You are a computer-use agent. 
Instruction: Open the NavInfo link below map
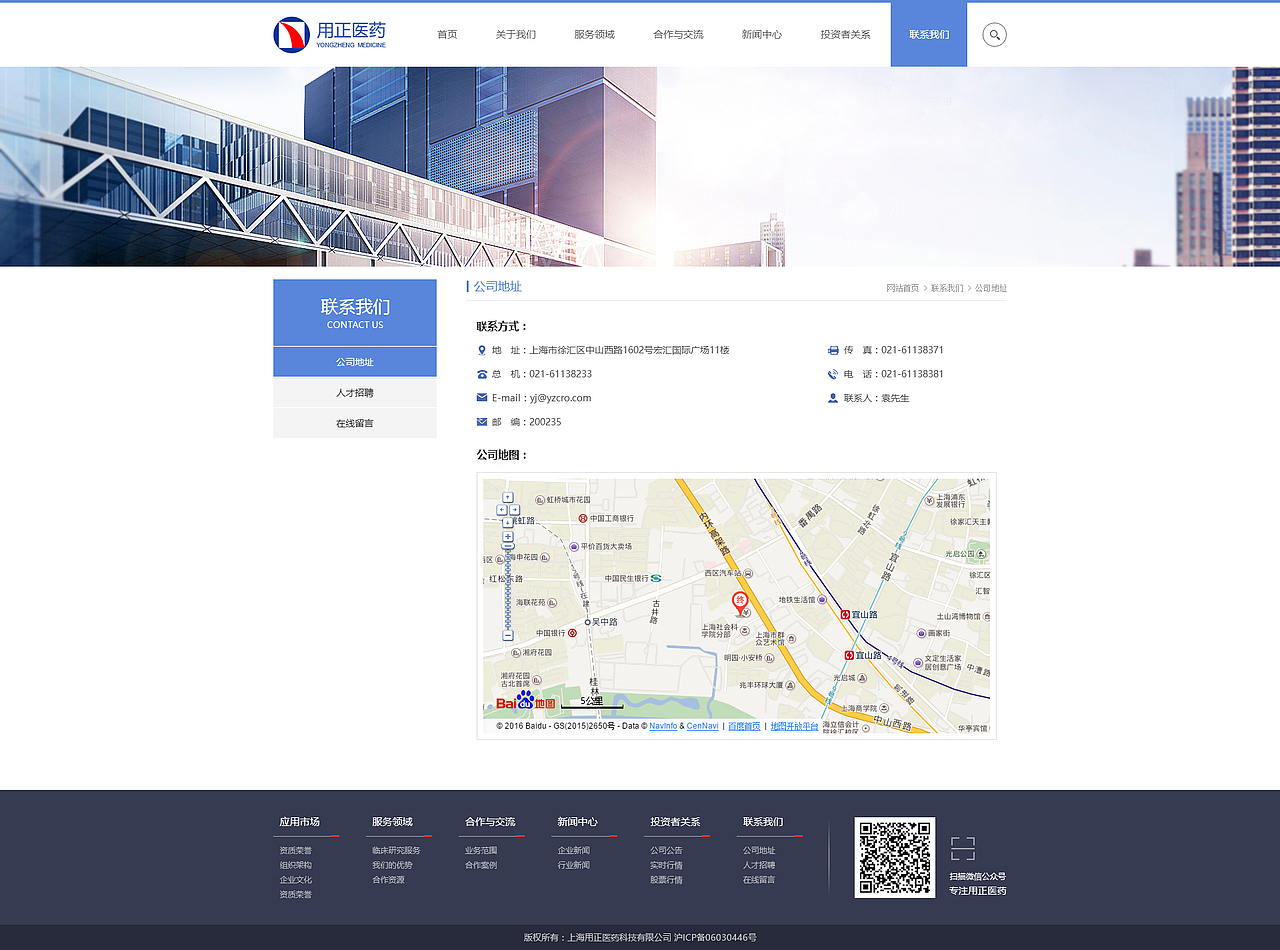663,726
